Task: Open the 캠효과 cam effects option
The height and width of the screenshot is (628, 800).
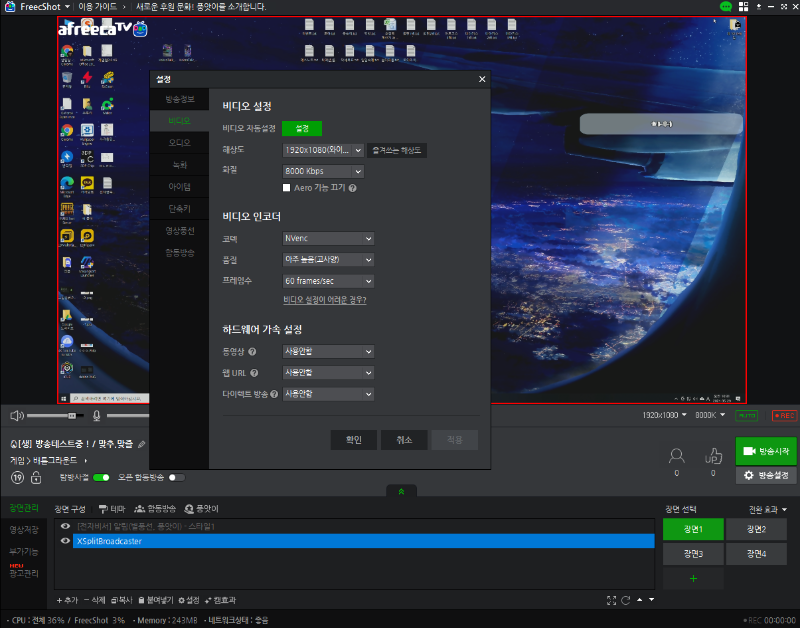Action: [x=220, y=600]
